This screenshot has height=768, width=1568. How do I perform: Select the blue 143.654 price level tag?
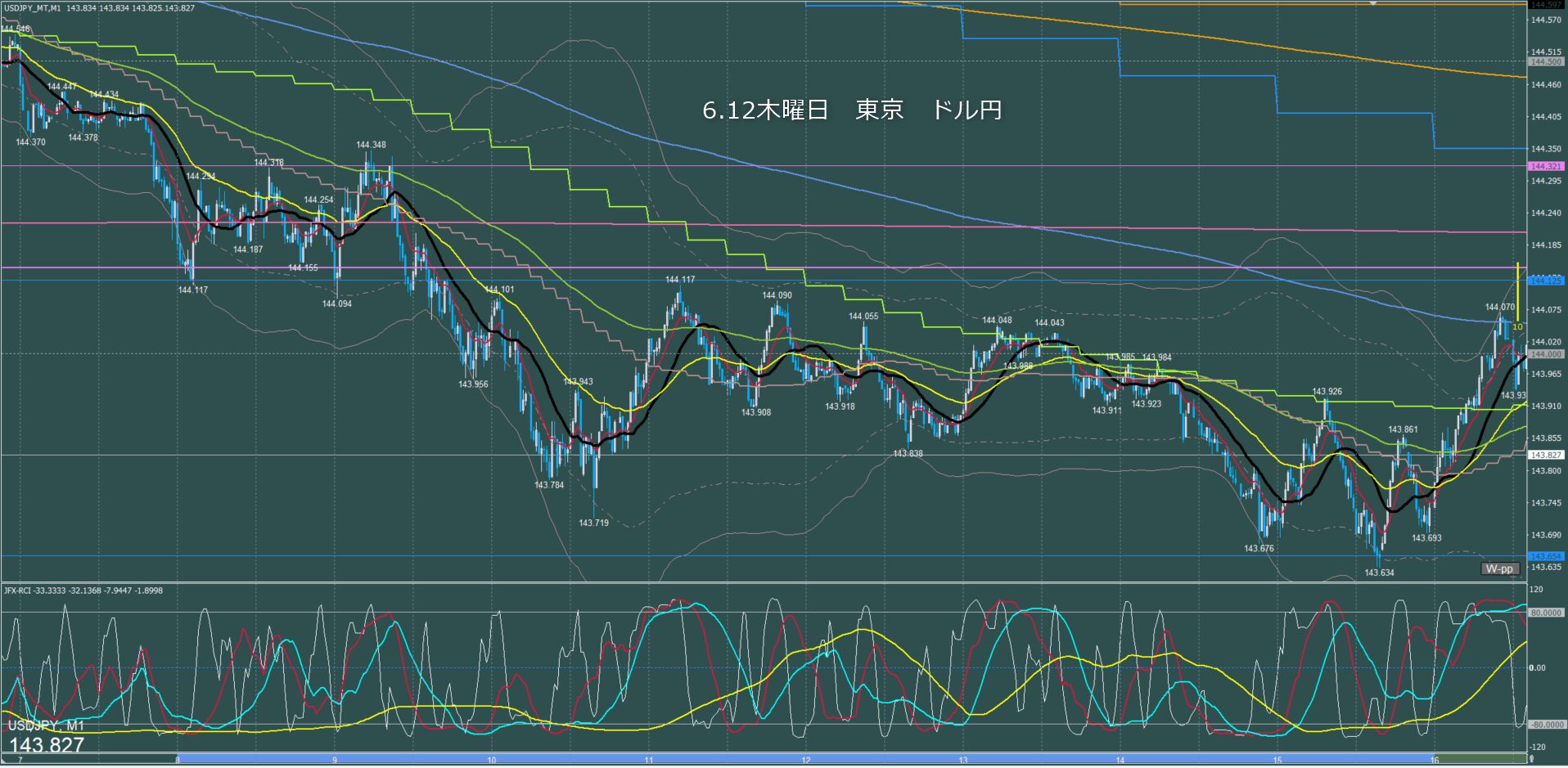(1545, 556)
